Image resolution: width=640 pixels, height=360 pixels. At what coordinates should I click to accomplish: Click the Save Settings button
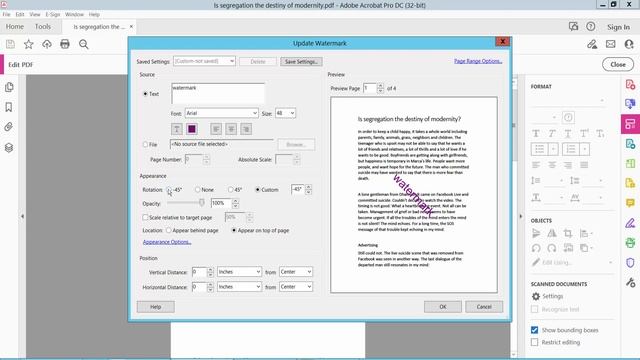coord(301,62)
